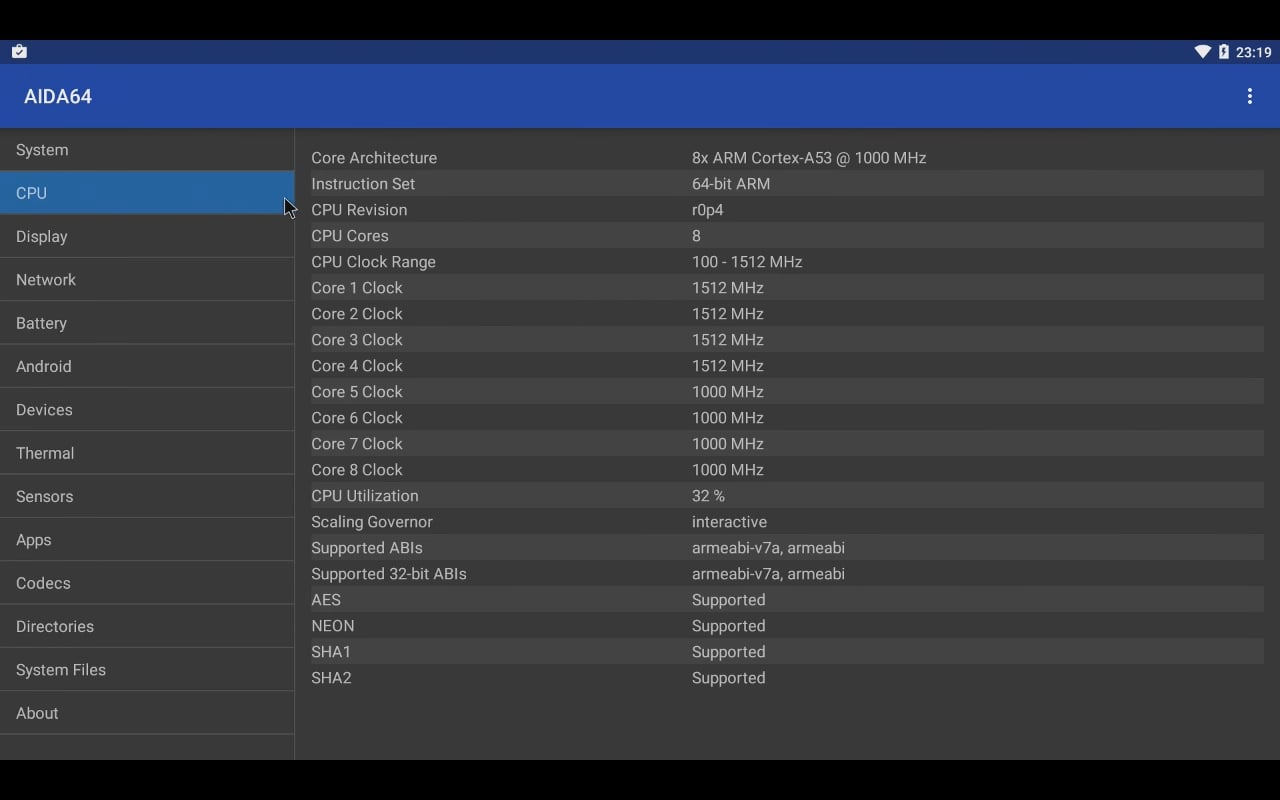Select System in the sidebar
This screenshot has width=1280, height=800.
(147, 150)
